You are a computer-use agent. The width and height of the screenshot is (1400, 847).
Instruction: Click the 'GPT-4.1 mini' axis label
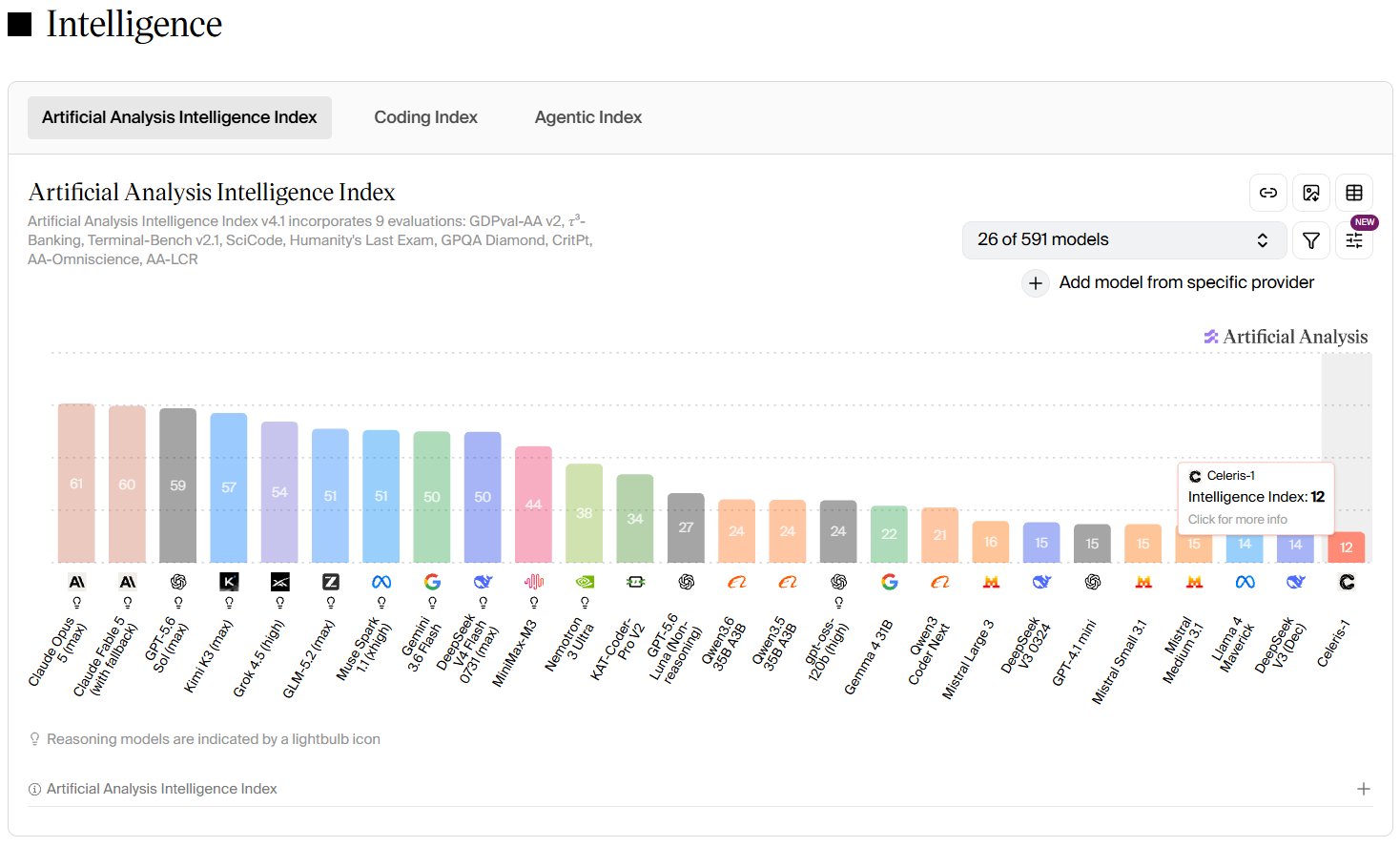[x=1075, y=652]
